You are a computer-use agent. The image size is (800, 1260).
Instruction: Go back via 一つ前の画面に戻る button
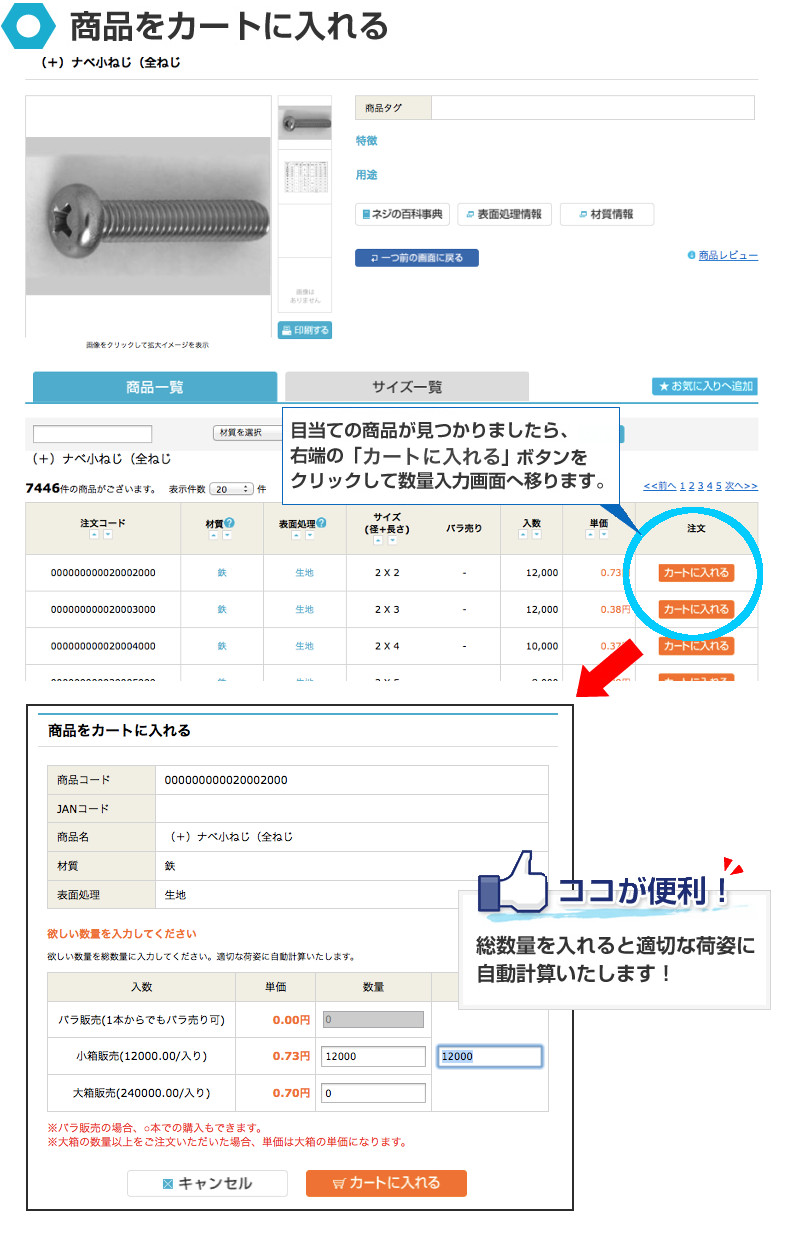[417, 257]
